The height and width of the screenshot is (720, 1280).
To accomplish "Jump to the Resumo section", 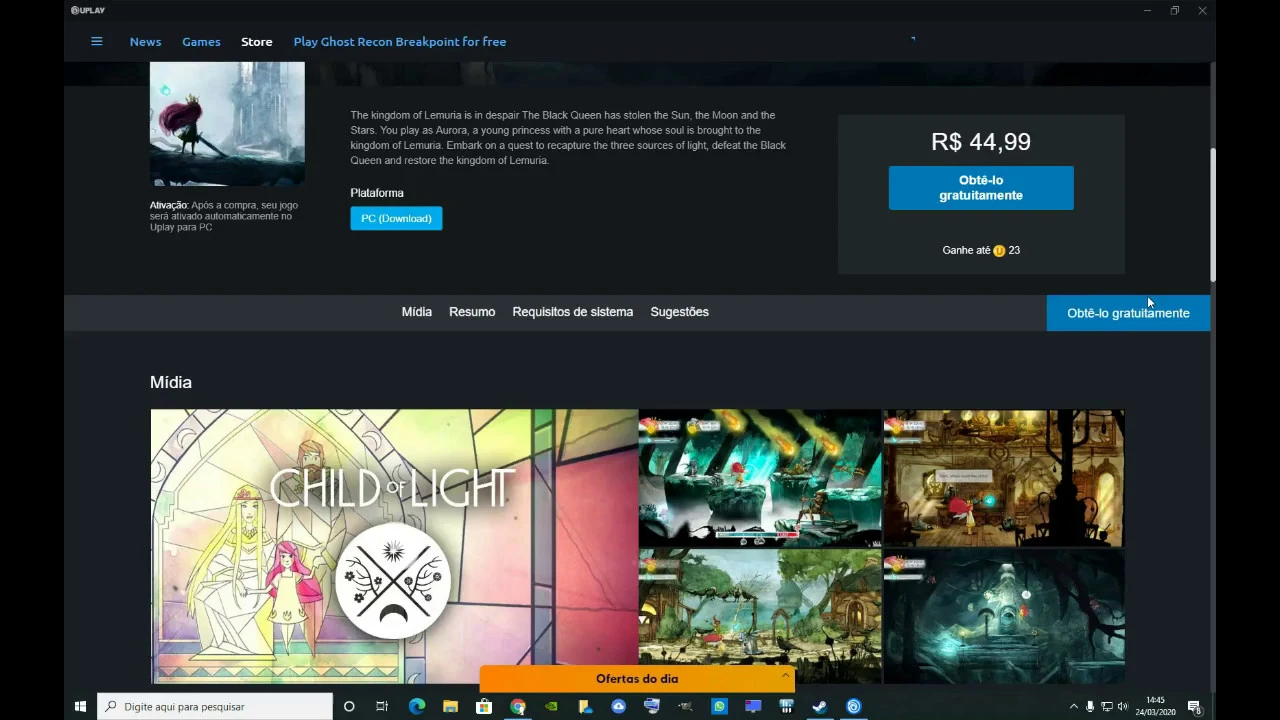I will 472,312.
